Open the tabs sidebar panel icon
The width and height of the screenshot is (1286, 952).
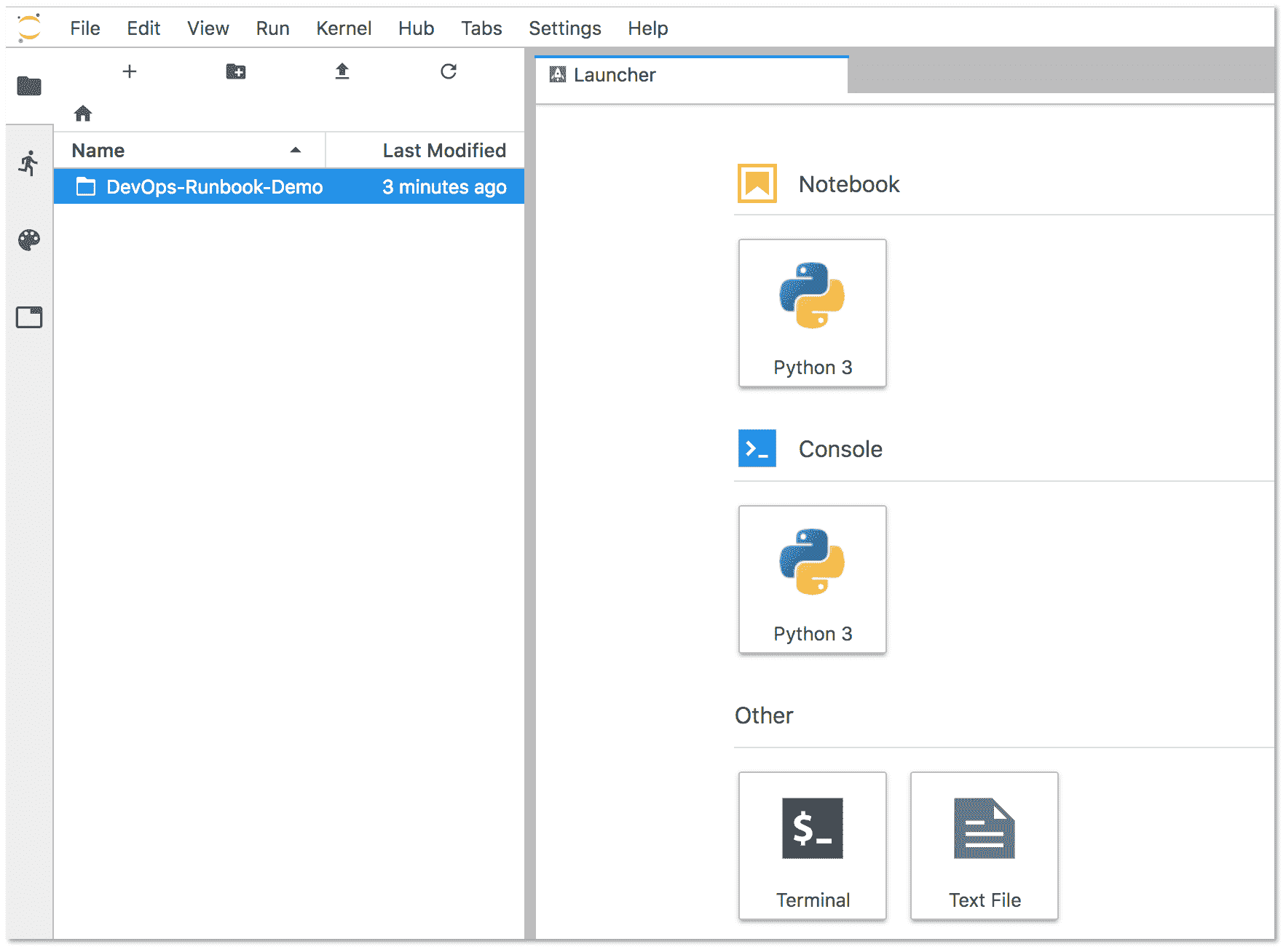[29, 317]
